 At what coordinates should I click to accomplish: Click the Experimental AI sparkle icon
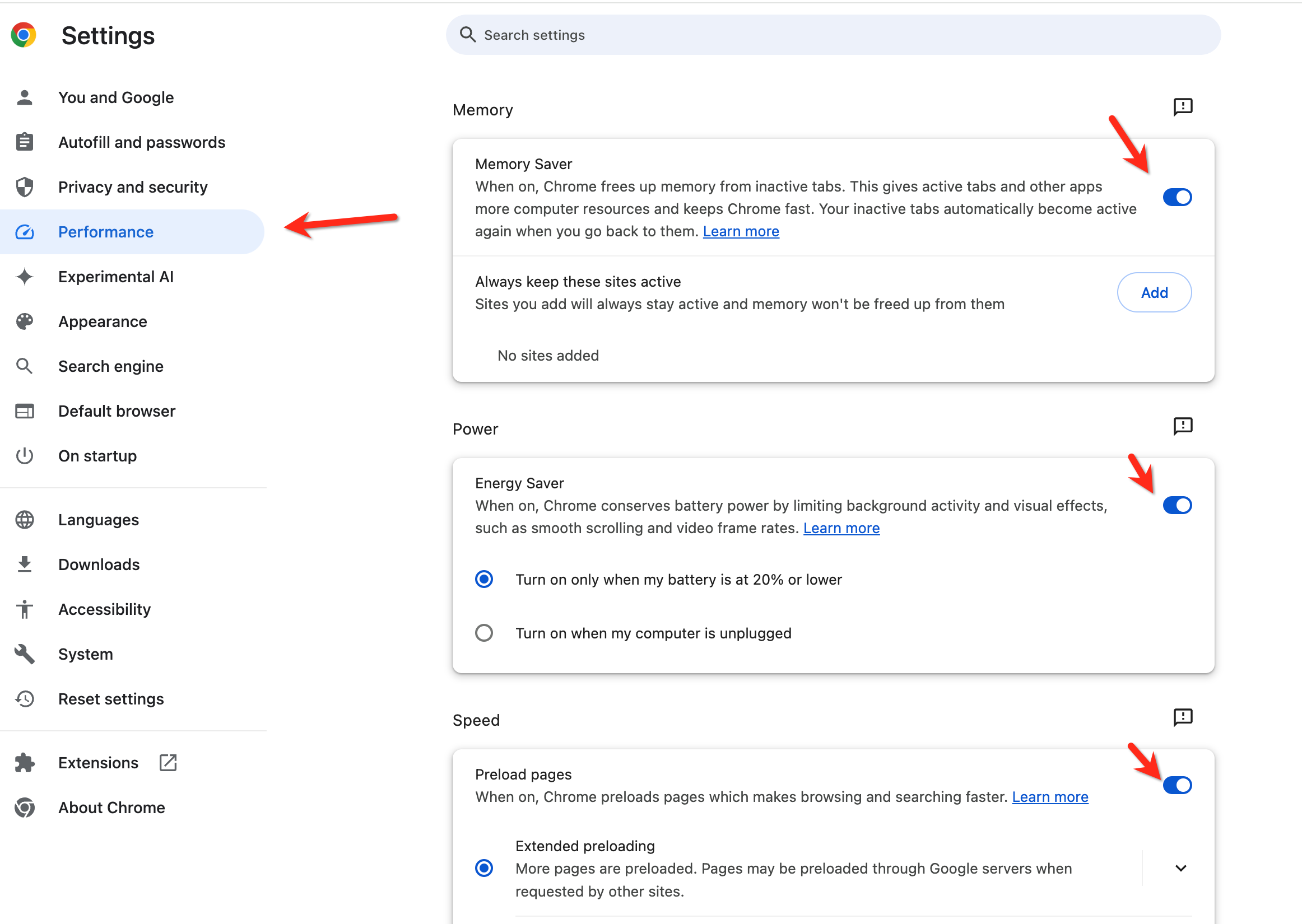[x=25, y=277]
